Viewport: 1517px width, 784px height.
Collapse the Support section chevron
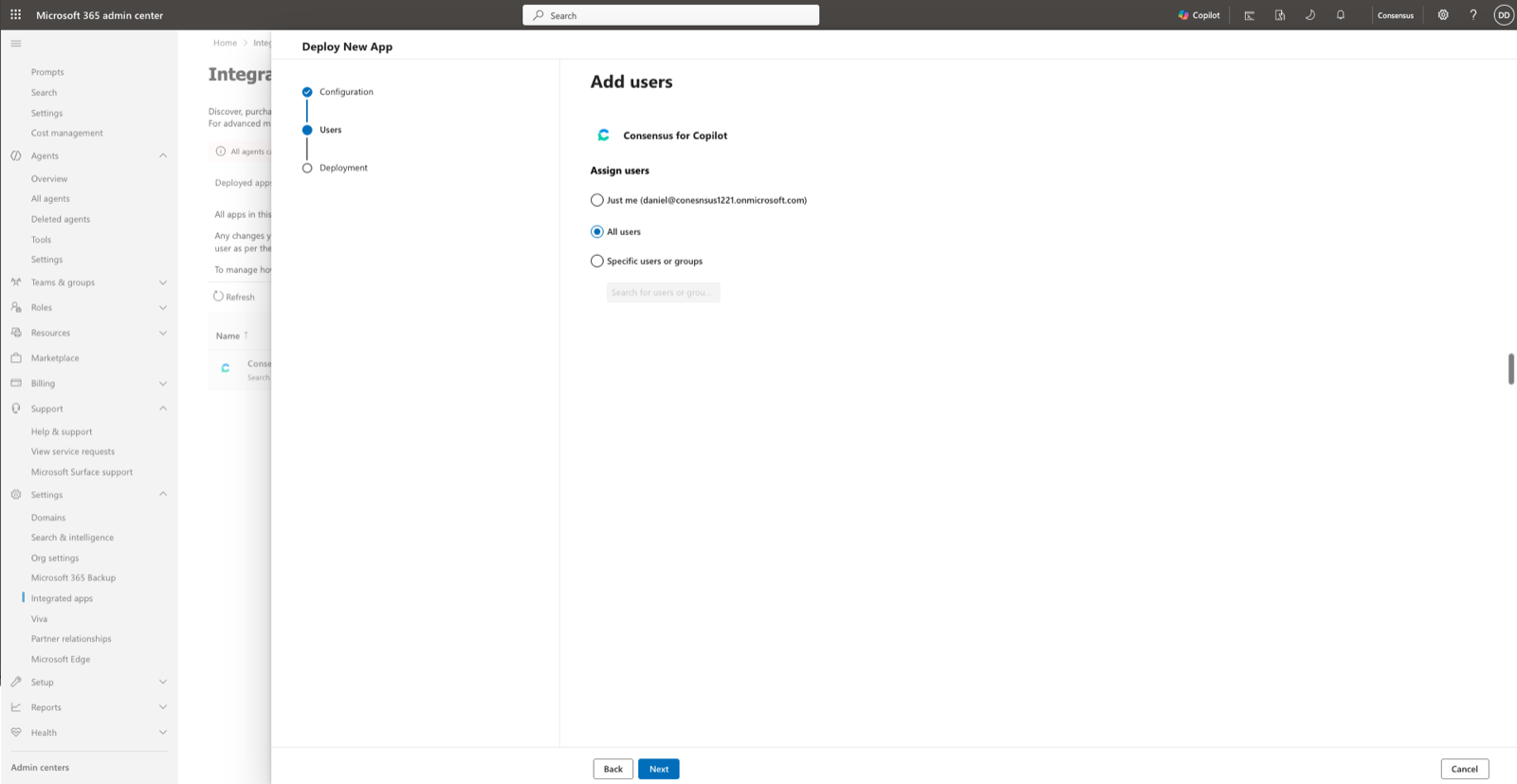click(x=163, y=409)
